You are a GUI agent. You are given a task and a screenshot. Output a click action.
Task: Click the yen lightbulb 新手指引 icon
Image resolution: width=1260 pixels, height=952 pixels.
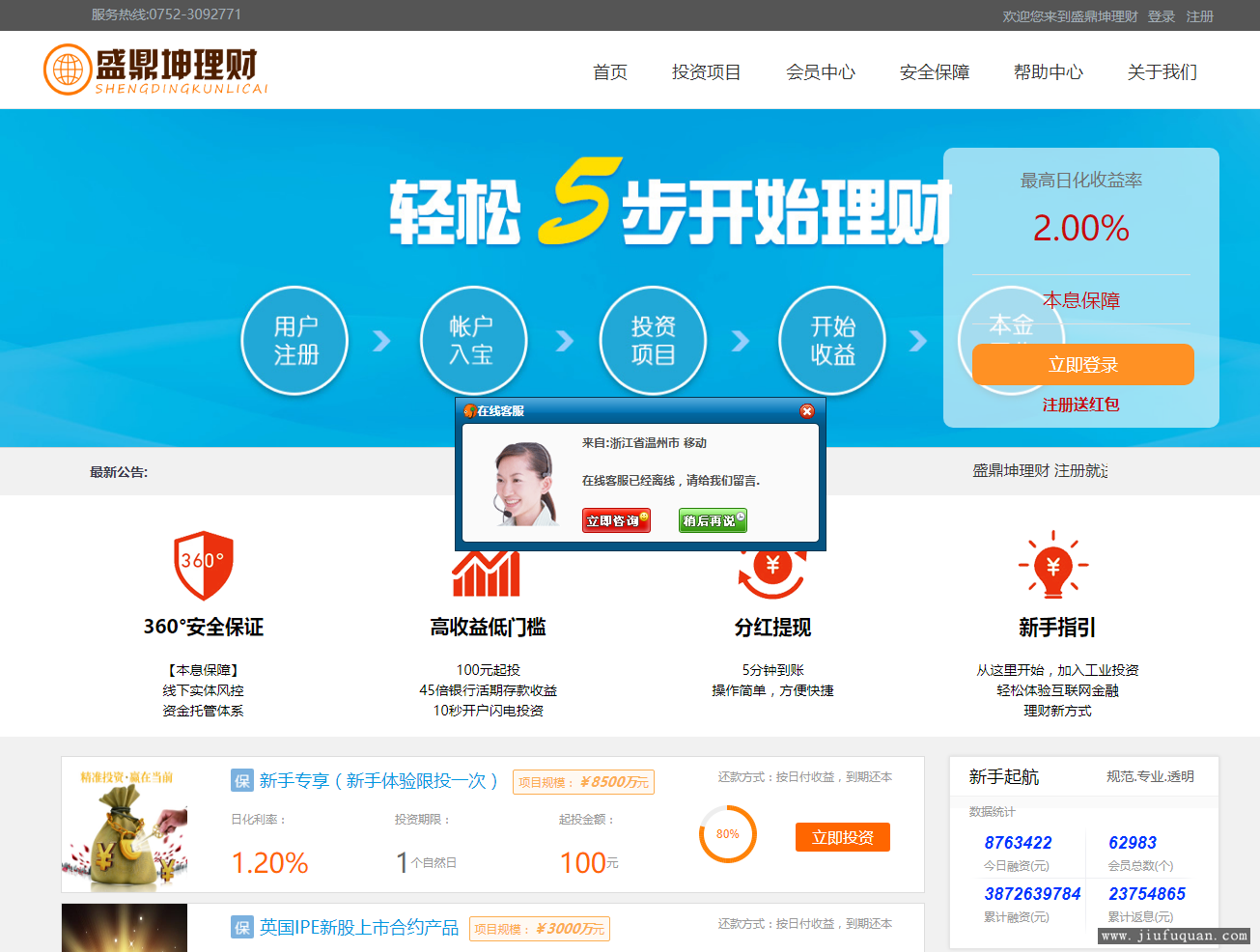(x=1053, y=565)
